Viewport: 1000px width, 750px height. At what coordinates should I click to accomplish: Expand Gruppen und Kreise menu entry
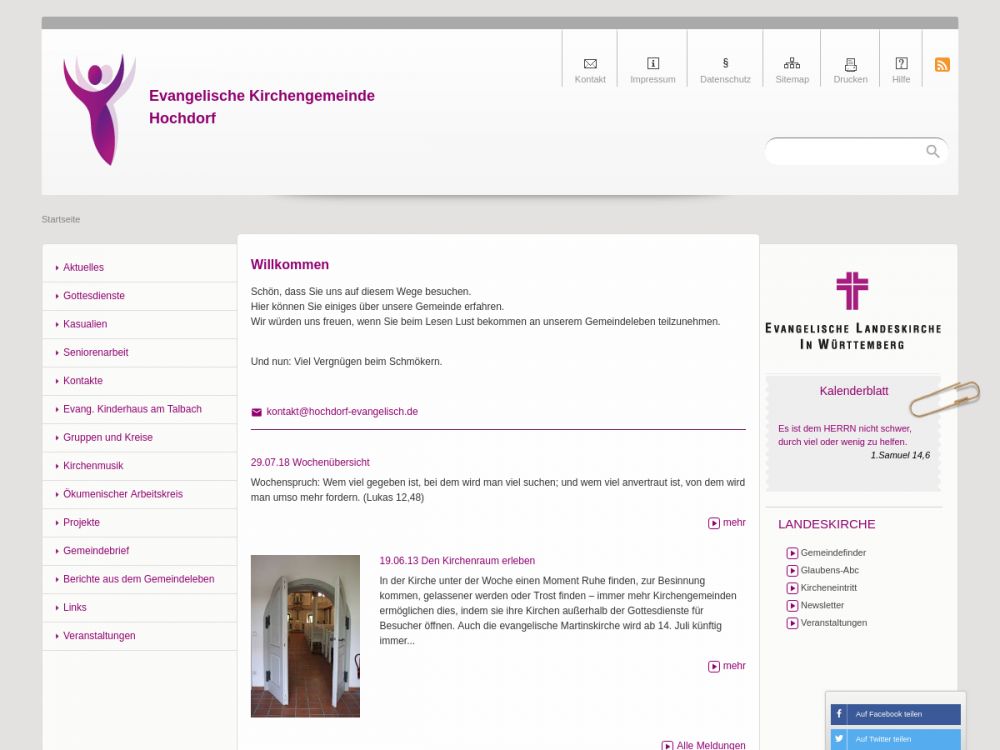point(108,438)
